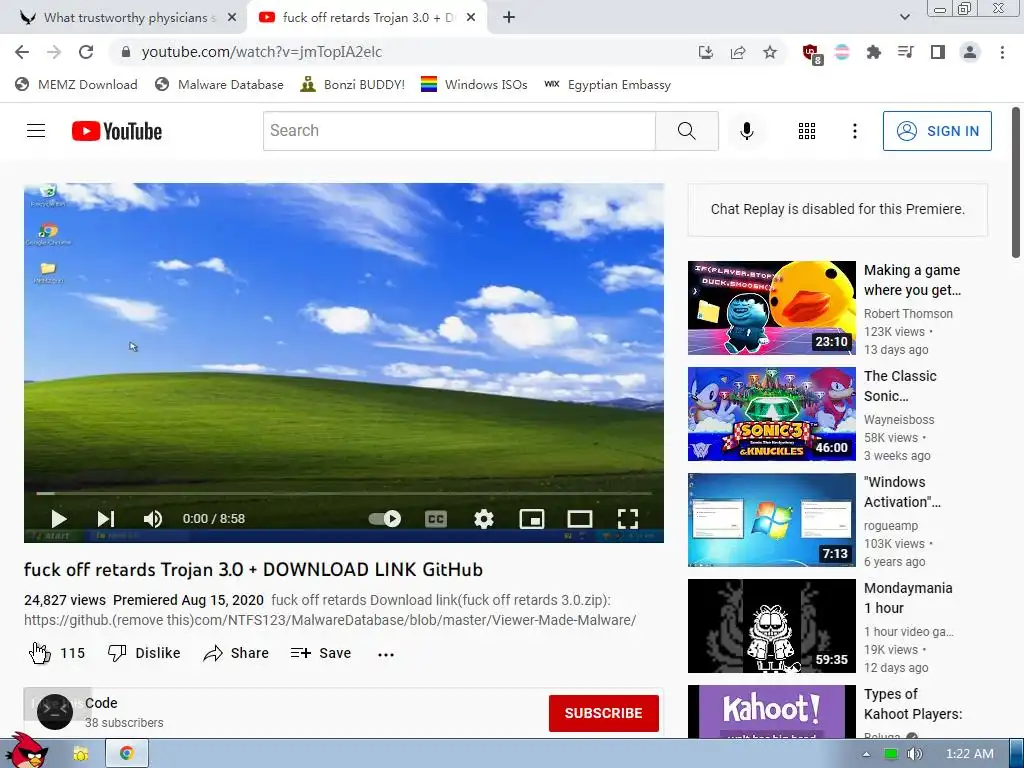
Task: Click the Chrome taskbar button
Action: (x=127, y=754)
